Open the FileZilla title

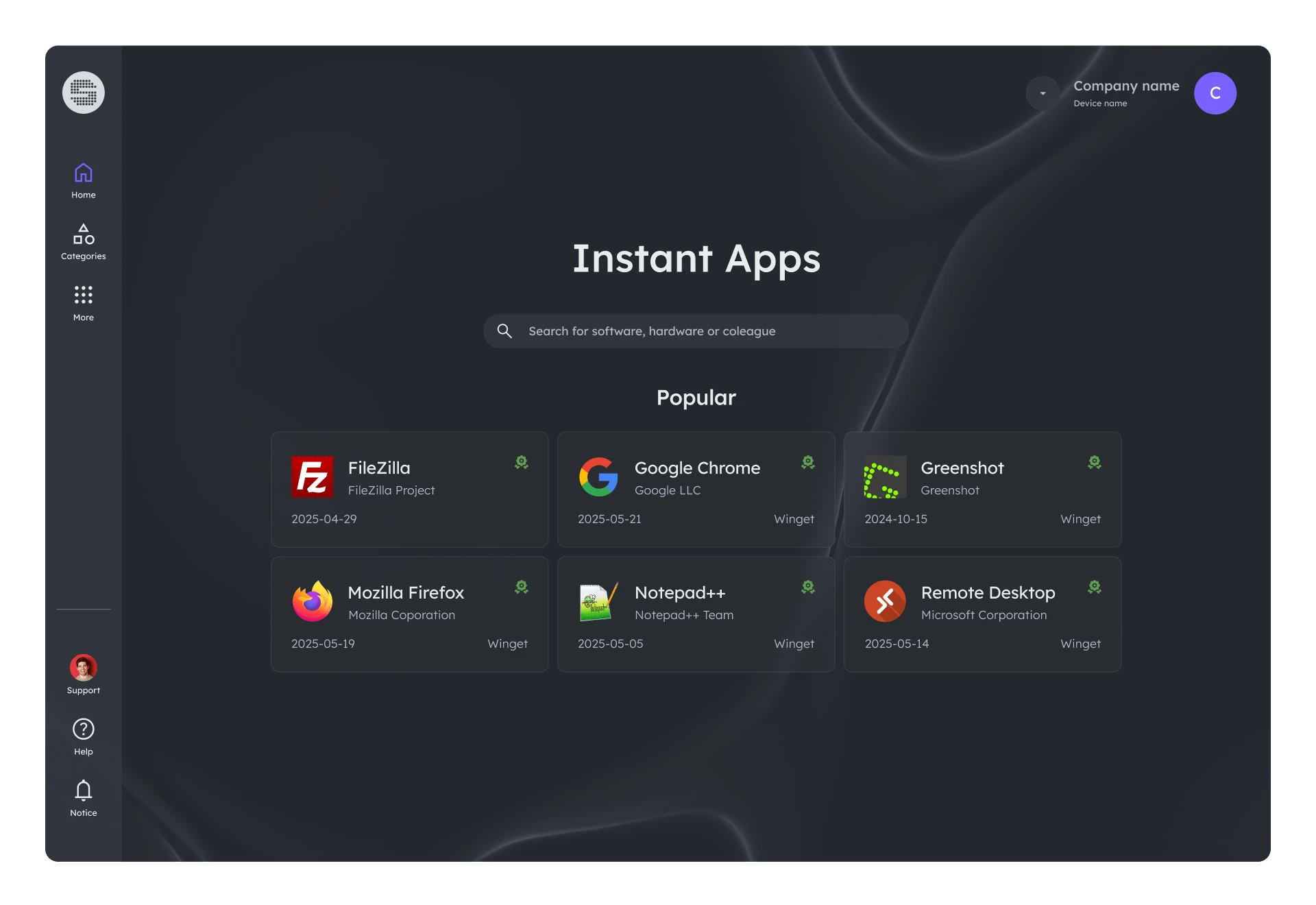click(379, 468)
